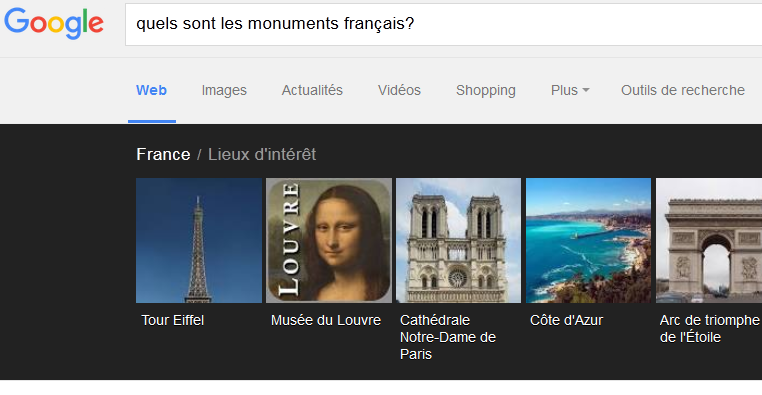Open the Notre-Dame cathedral thumbnail
This screenshot has height=395, width=762.
click(458, 240)
